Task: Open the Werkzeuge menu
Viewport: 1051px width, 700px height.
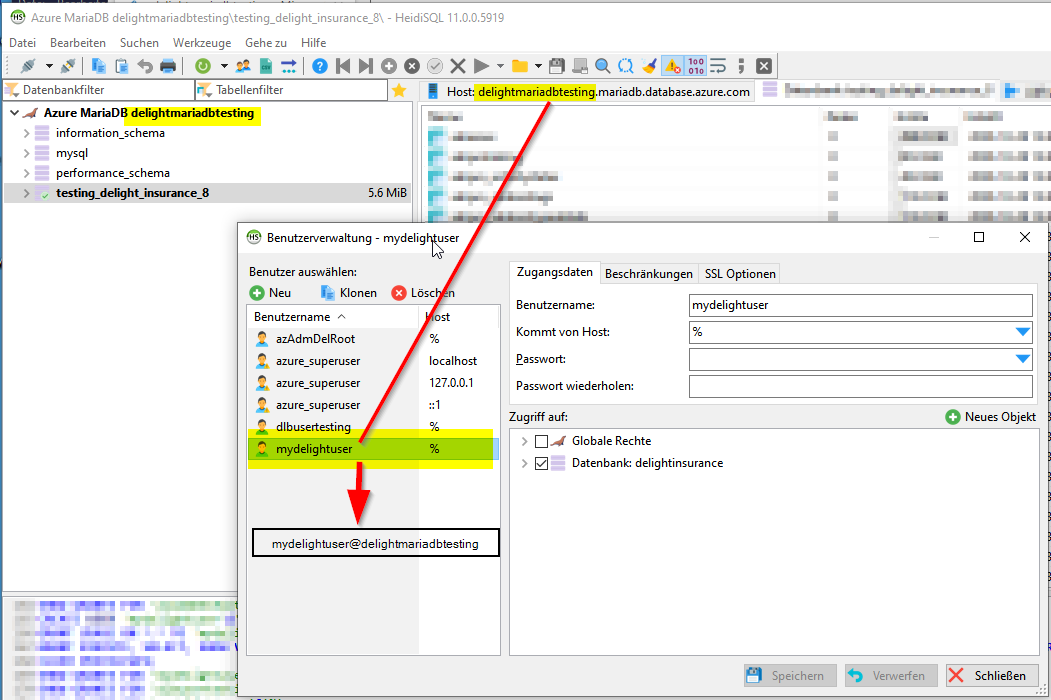Action: 201,42
